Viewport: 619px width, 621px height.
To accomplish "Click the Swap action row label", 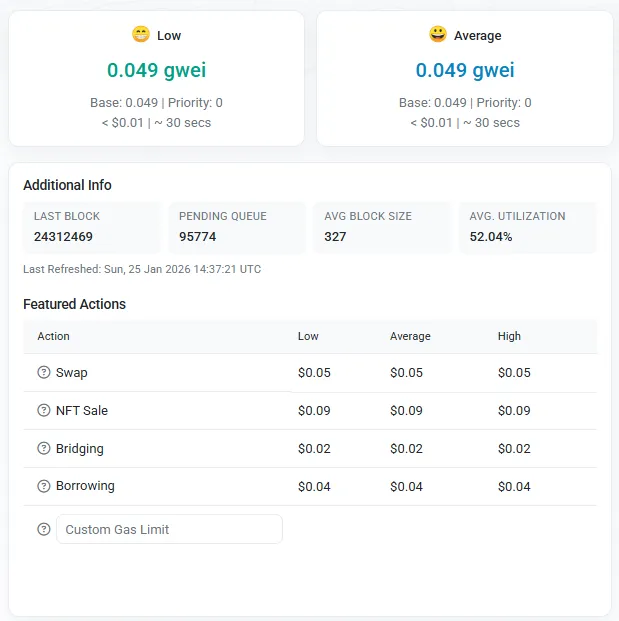I will point(72,373).
